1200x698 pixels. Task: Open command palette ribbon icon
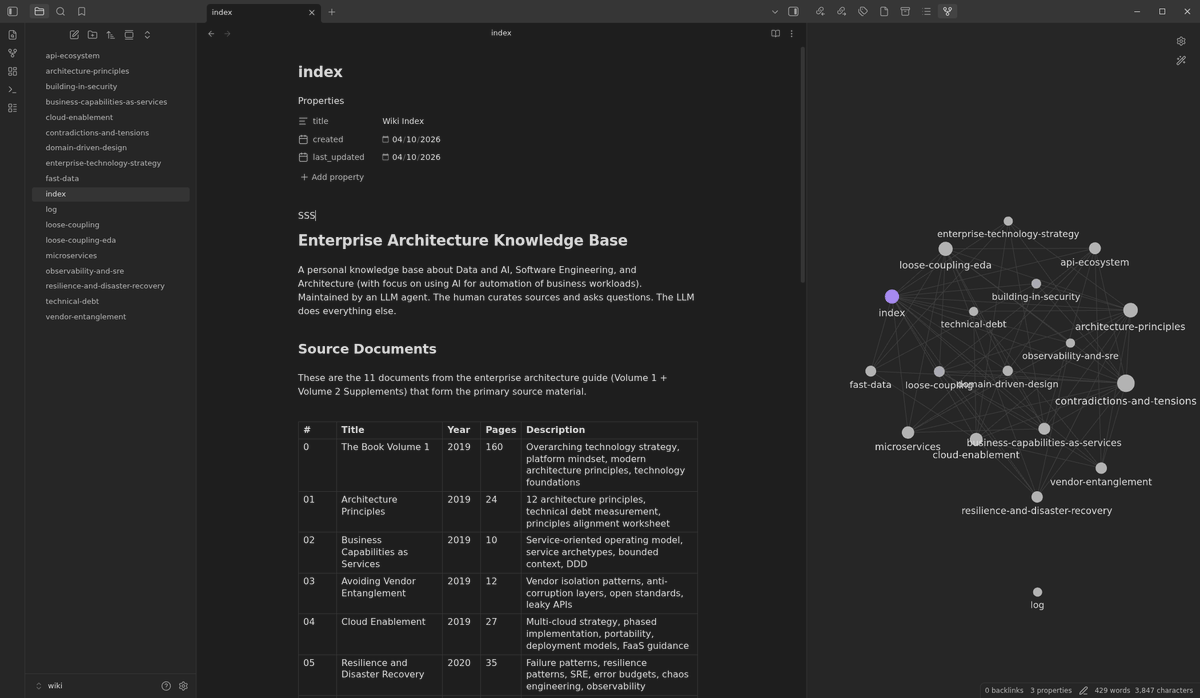point(12,90)
